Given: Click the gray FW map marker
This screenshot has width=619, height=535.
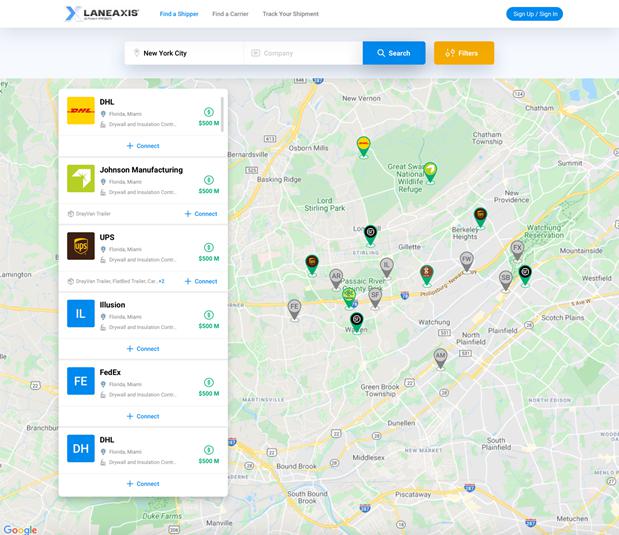Looking at the screenshot, I should (466, 260).
